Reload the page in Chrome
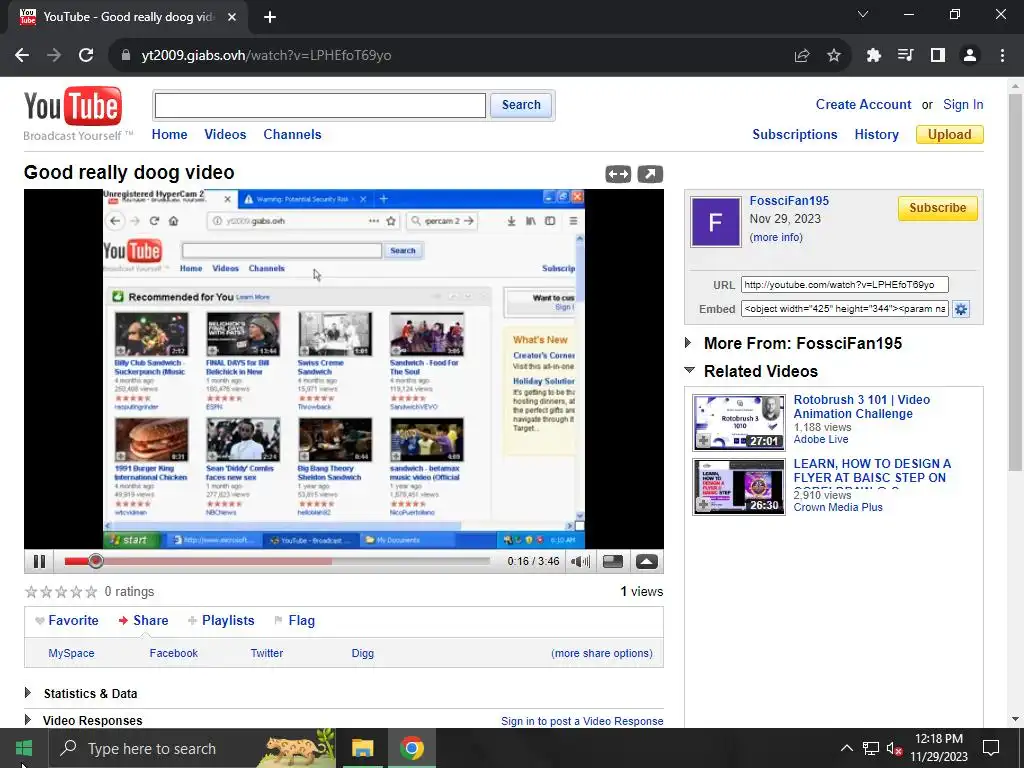This screenshot has width=1024, height=768. tap(86, 56)
